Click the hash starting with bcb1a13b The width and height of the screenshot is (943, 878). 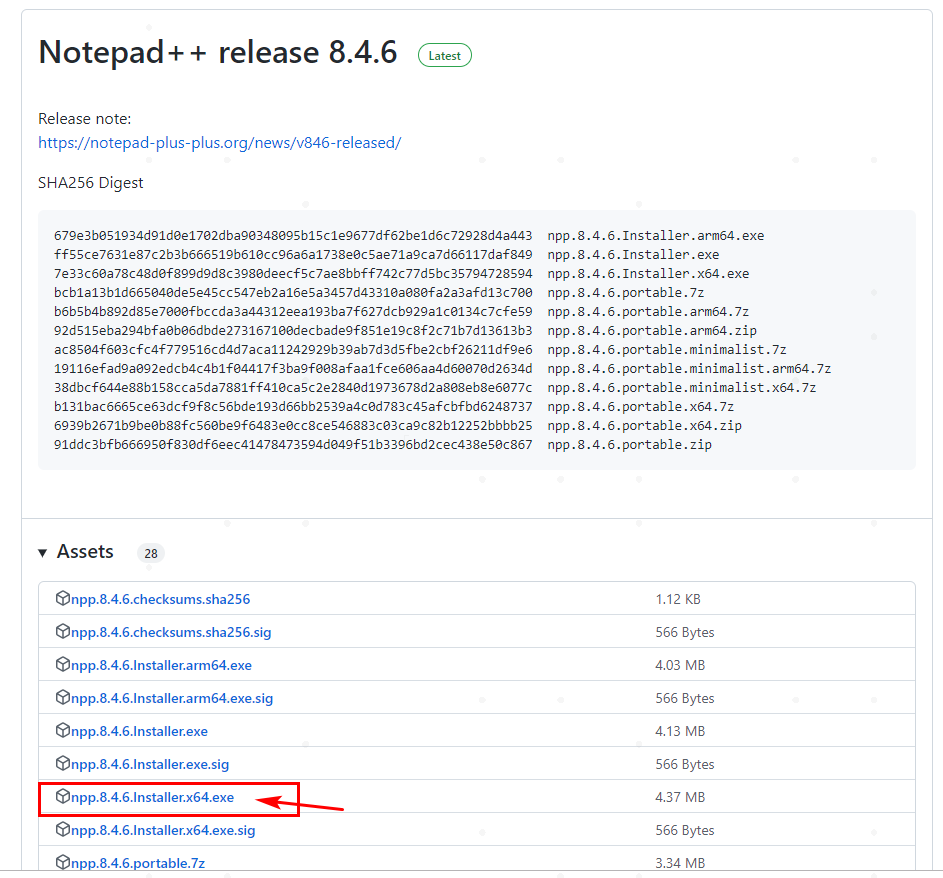pos(293,293)
